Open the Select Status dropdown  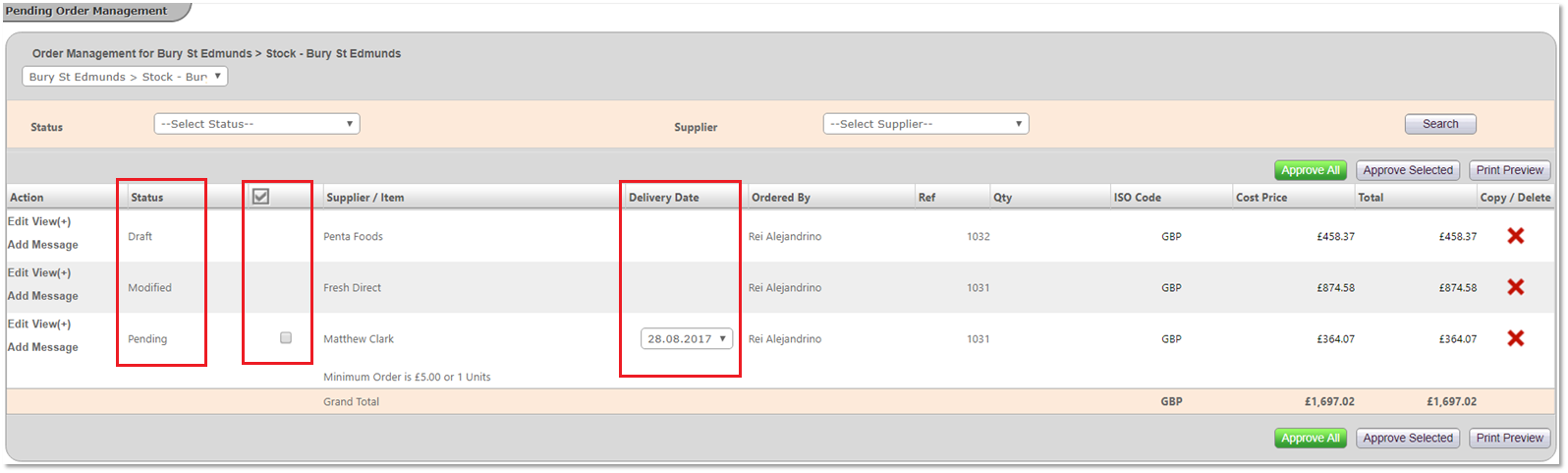click(256, 124)
